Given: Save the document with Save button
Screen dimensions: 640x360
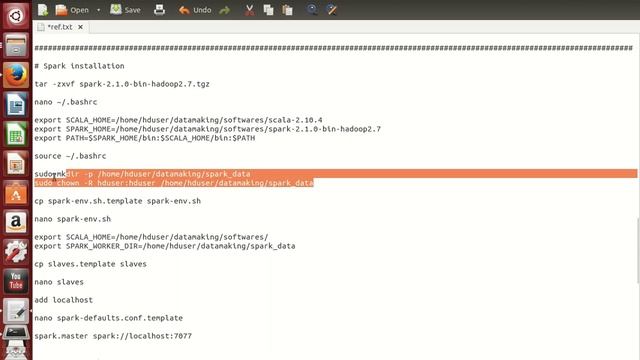Looking at the screenshot, I should [126, 10].
